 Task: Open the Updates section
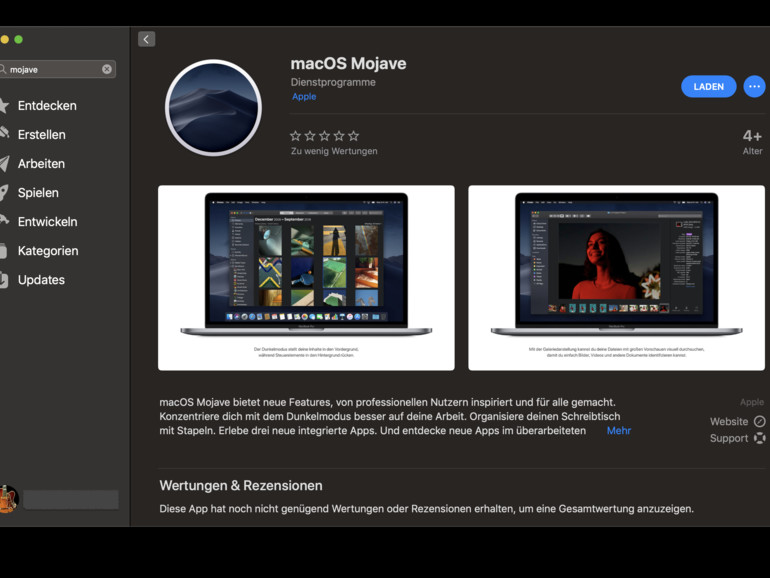tap(41, 279)
